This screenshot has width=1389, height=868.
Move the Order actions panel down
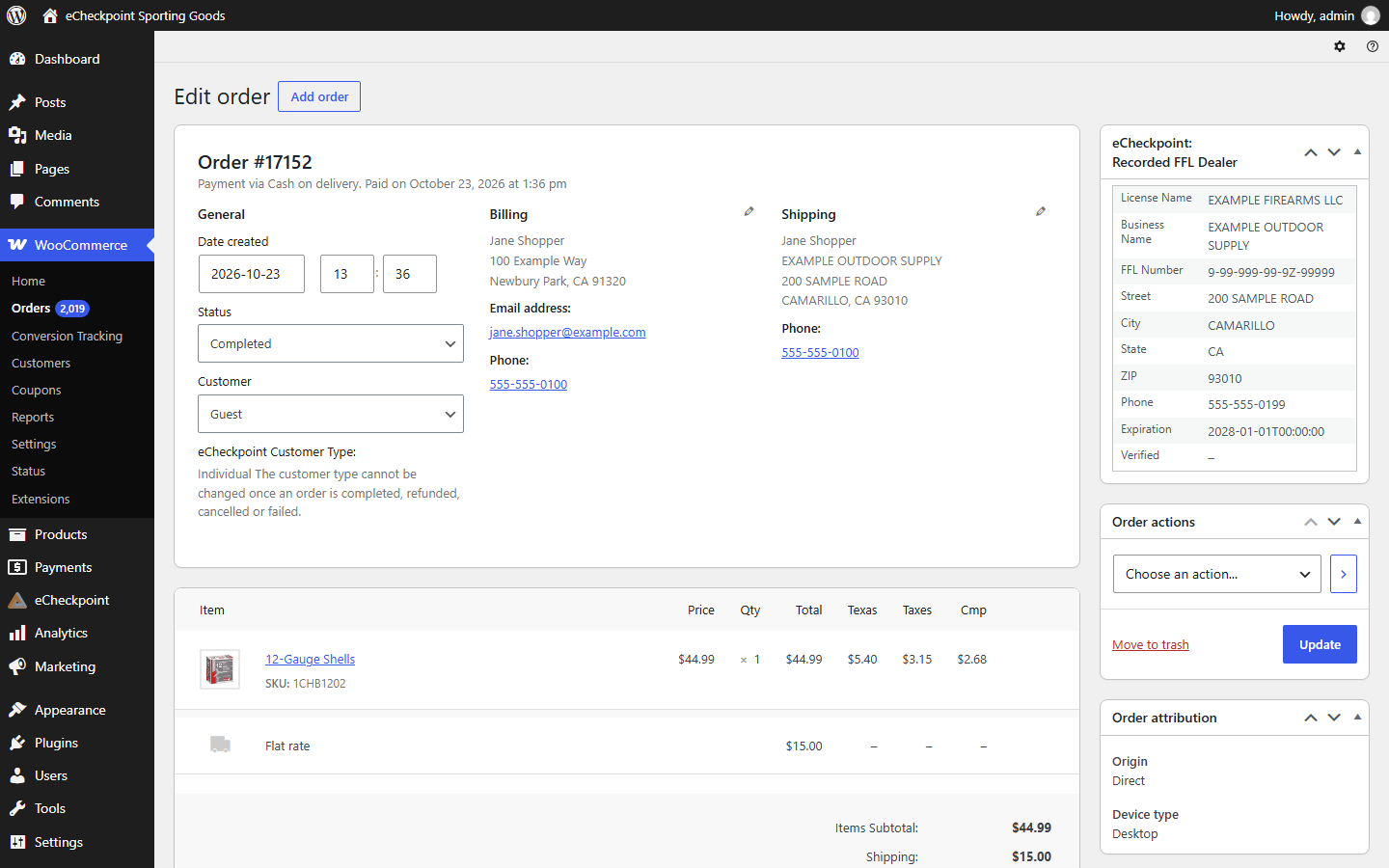1334,522
